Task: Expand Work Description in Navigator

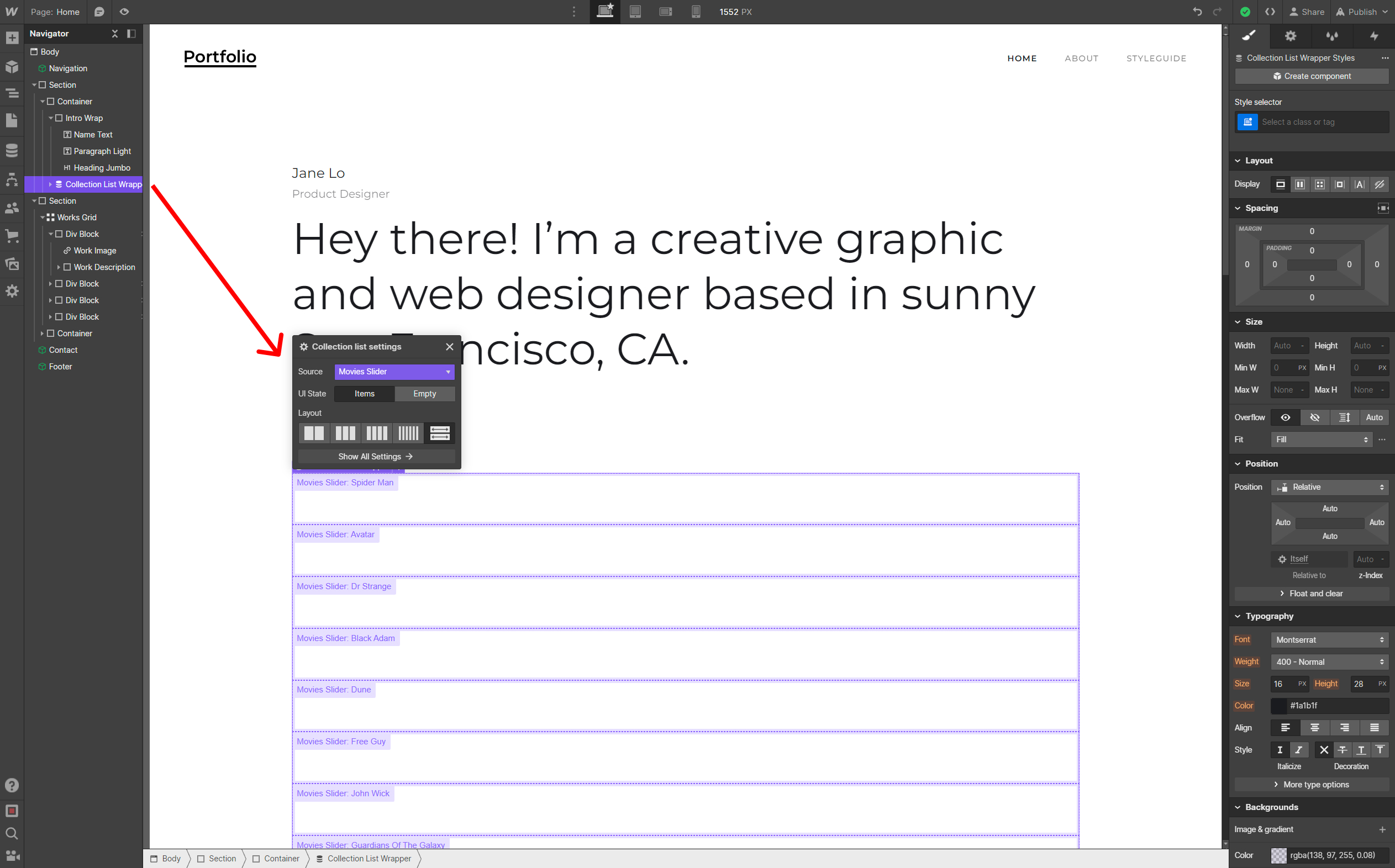Action: (59, 267)
